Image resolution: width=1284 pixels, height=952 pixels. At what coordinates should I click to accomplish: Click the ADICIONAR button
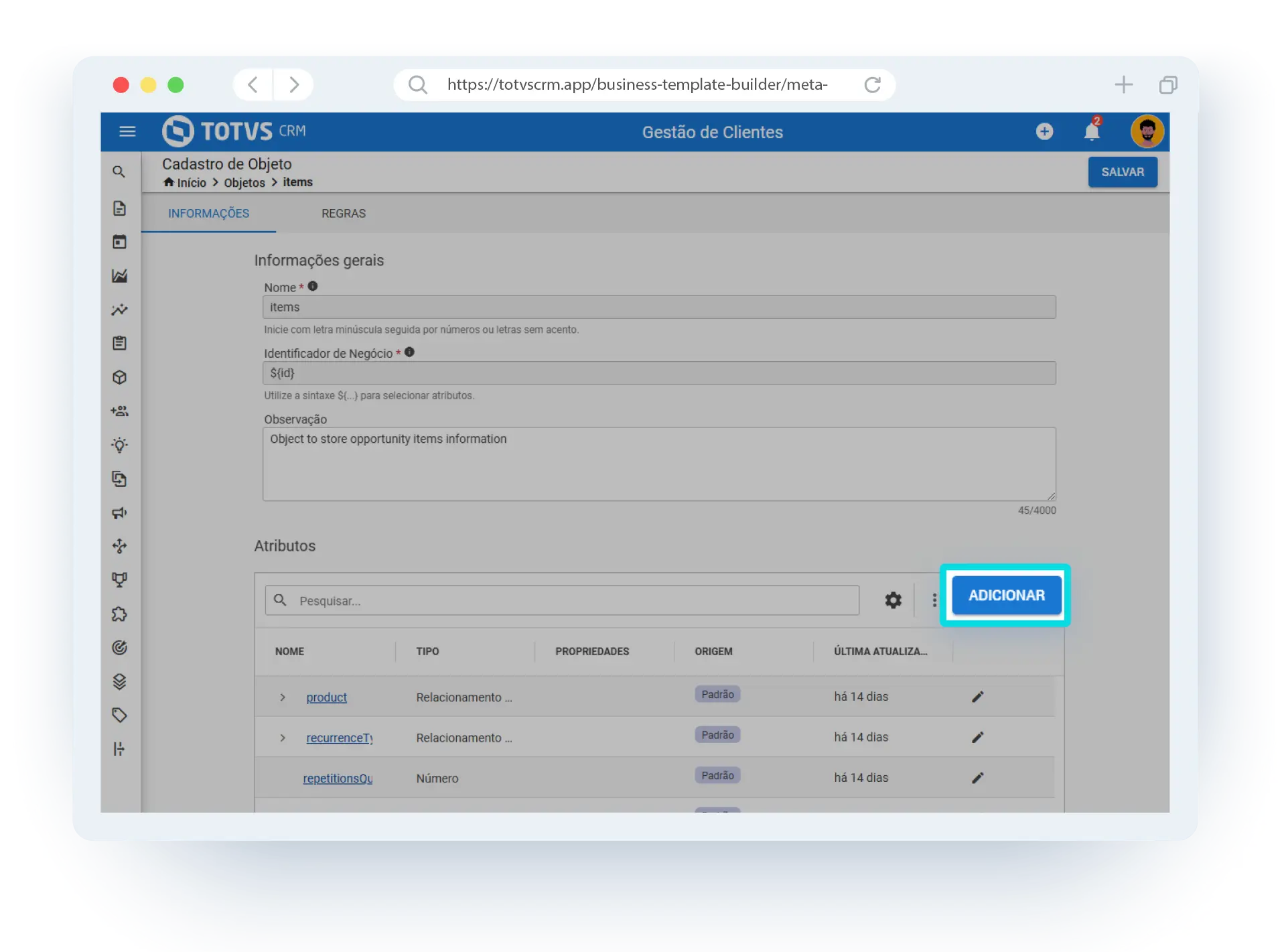1006,595
